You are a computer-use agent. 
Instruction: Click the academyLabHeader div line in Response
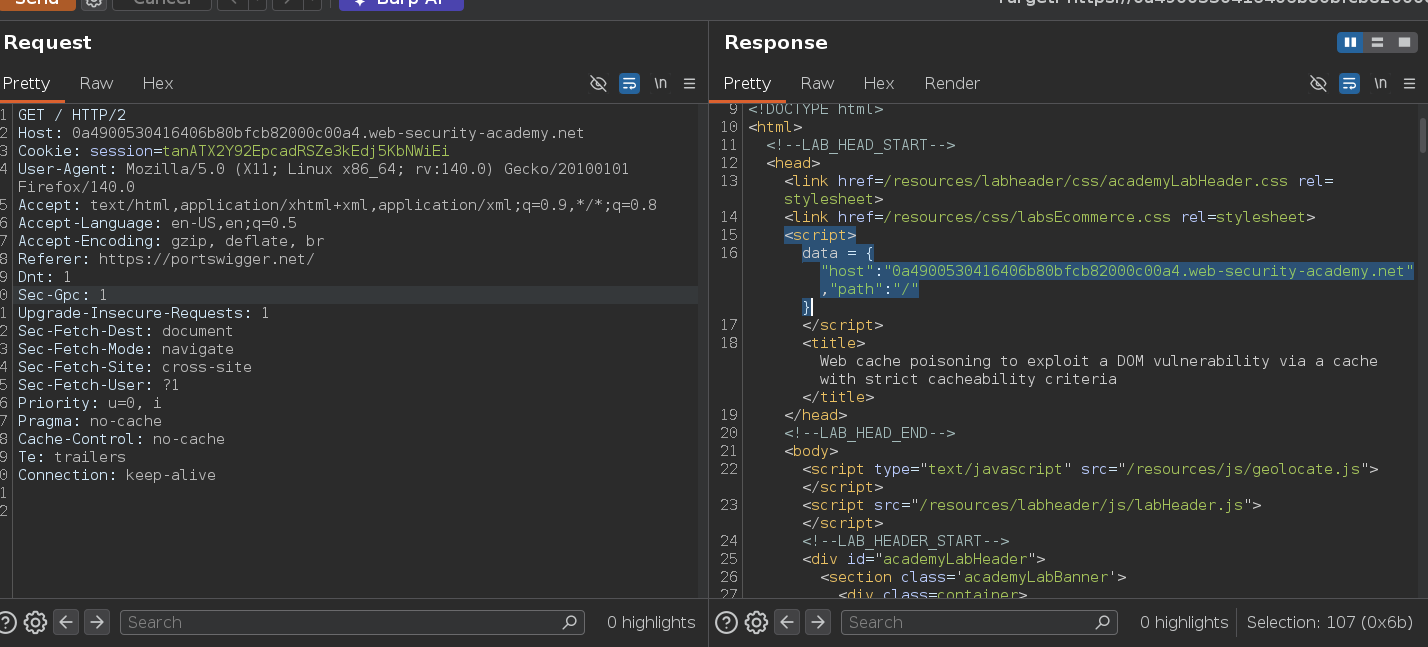tap(923, 559)
